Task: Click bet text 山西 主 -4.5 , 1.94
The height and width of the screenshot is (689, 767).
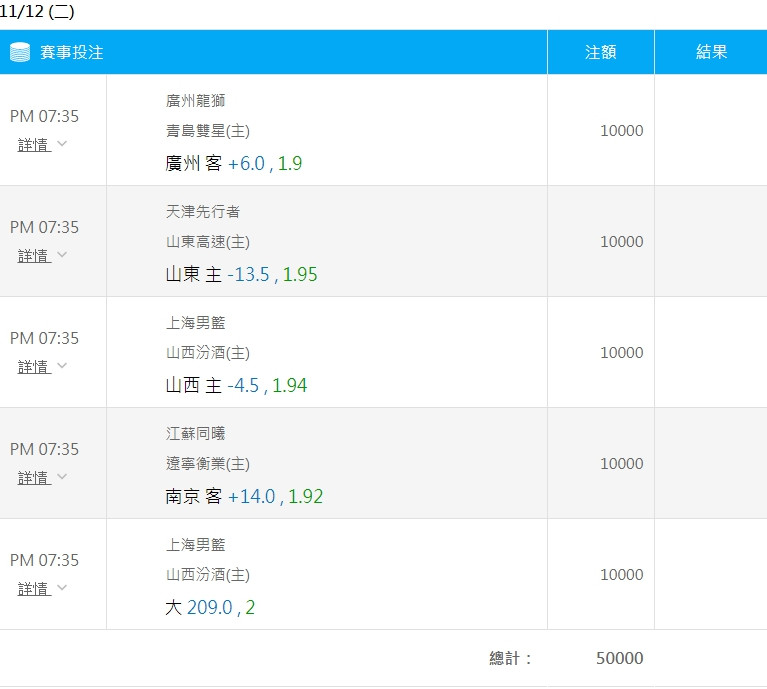Action: (236, 385)
